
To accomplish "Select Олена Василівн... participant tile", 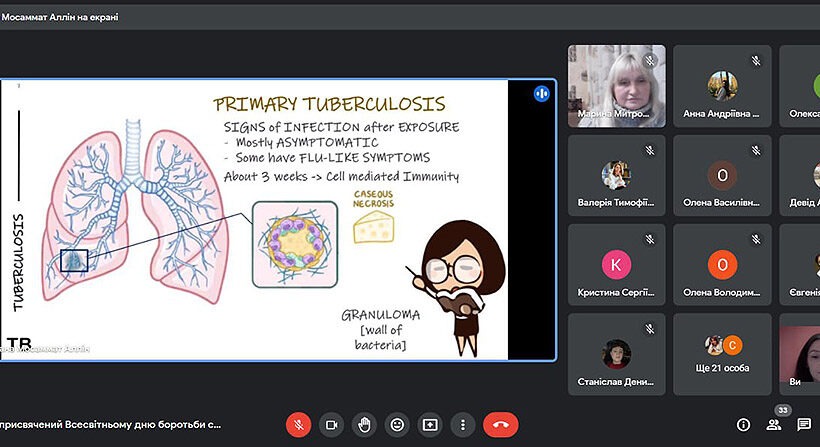I will pos(722,176).
